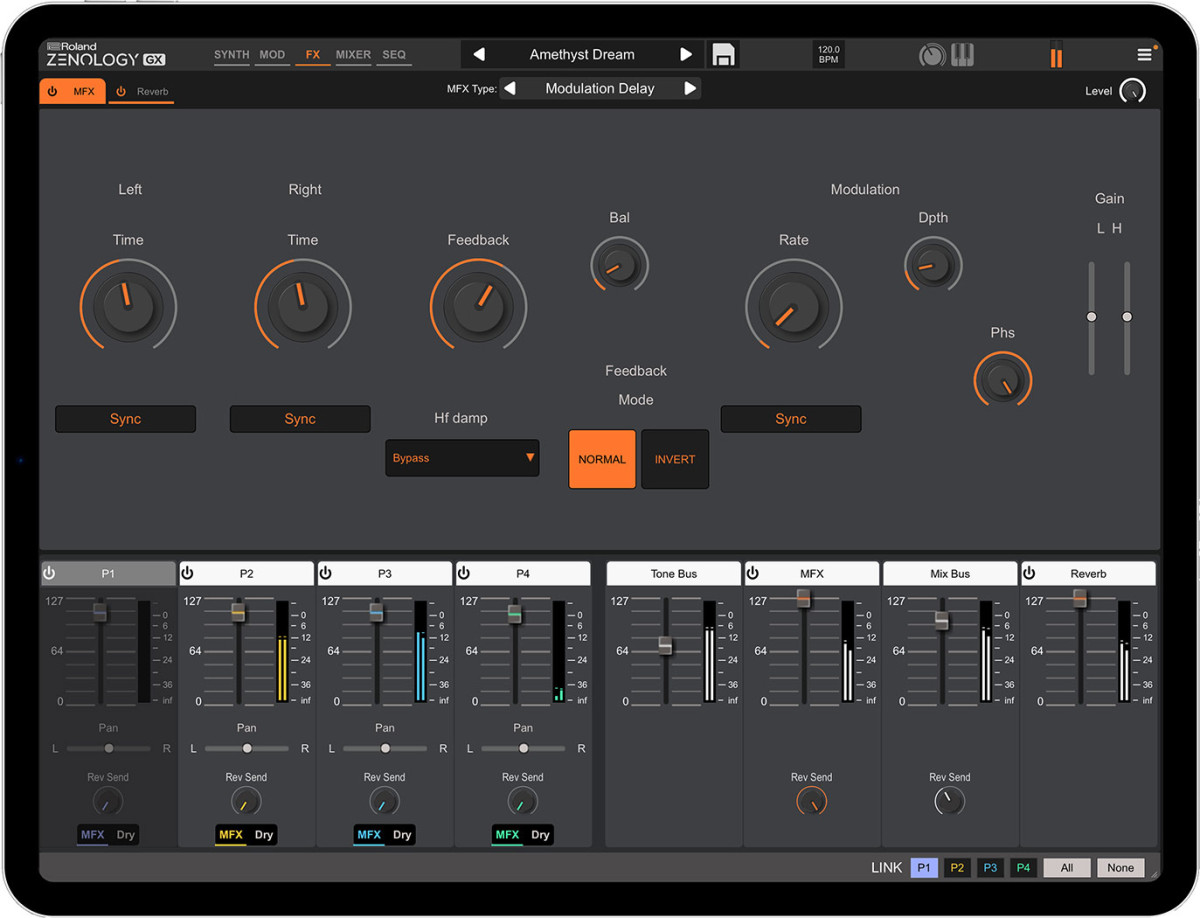Screen dimensions: 1200x918
Task: Click the Dpth knob
Action: click(933, 266)
